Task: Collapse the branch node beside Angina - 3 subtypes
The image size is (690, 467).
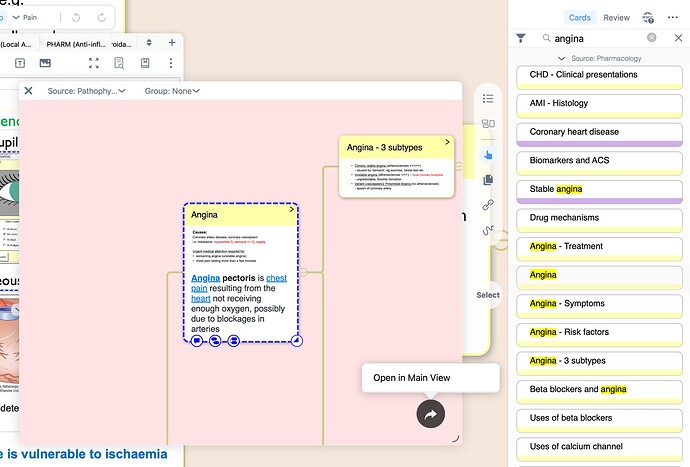Action: (459, 166)
